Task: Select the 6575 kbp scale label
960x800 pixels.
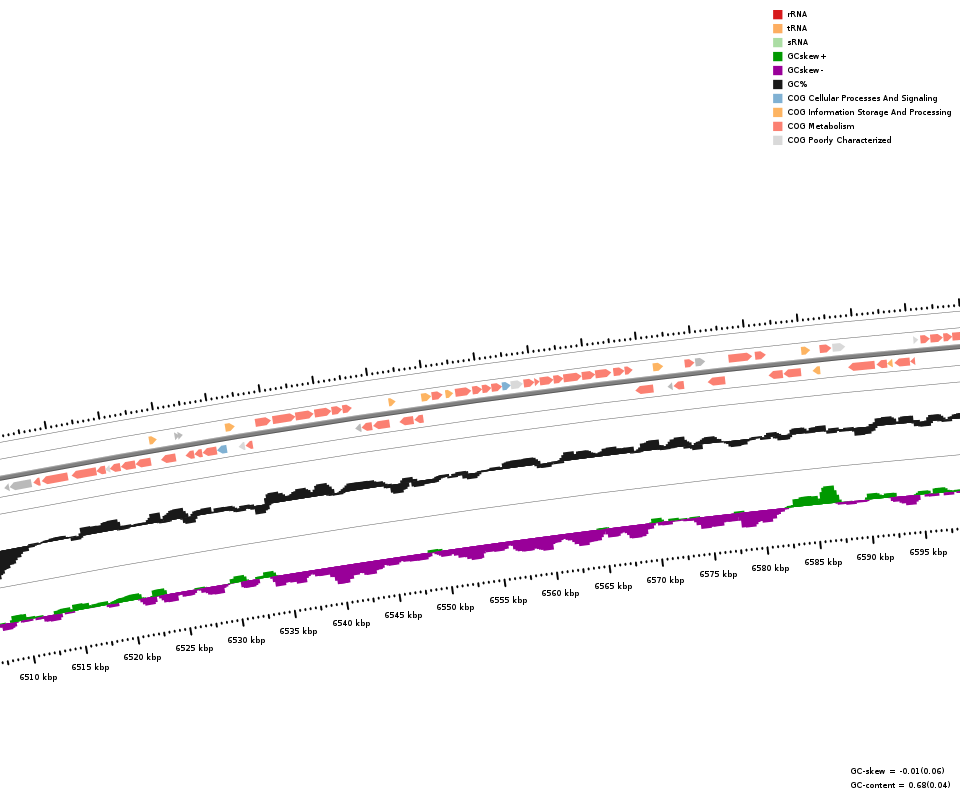Action: tap(718, 574)
